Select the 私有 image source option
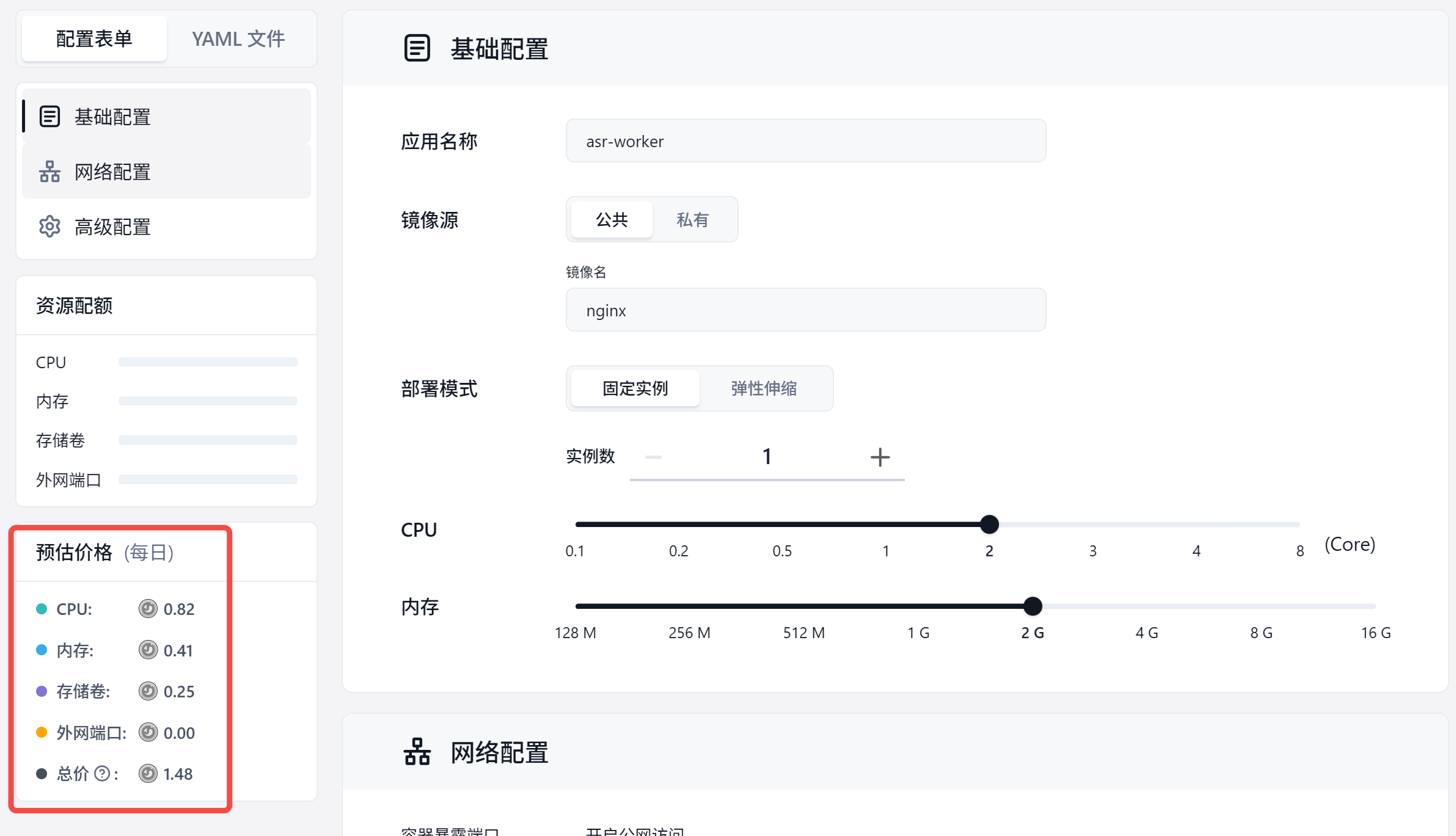This screenshot has height=836, width=1456. [x=692, y=219]
